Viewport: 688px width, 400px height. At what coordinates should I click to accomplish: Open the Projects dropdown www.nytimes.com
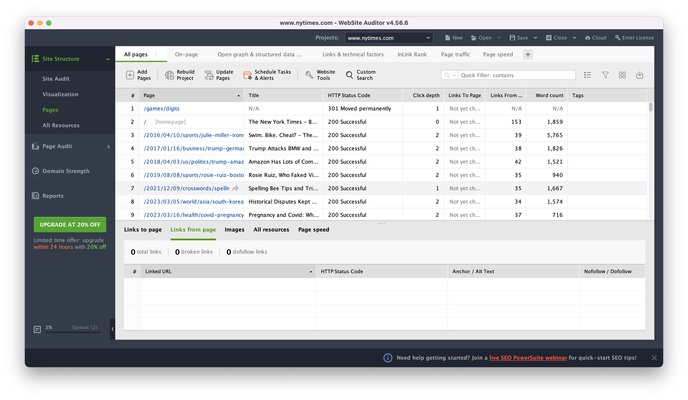[389, 38]
